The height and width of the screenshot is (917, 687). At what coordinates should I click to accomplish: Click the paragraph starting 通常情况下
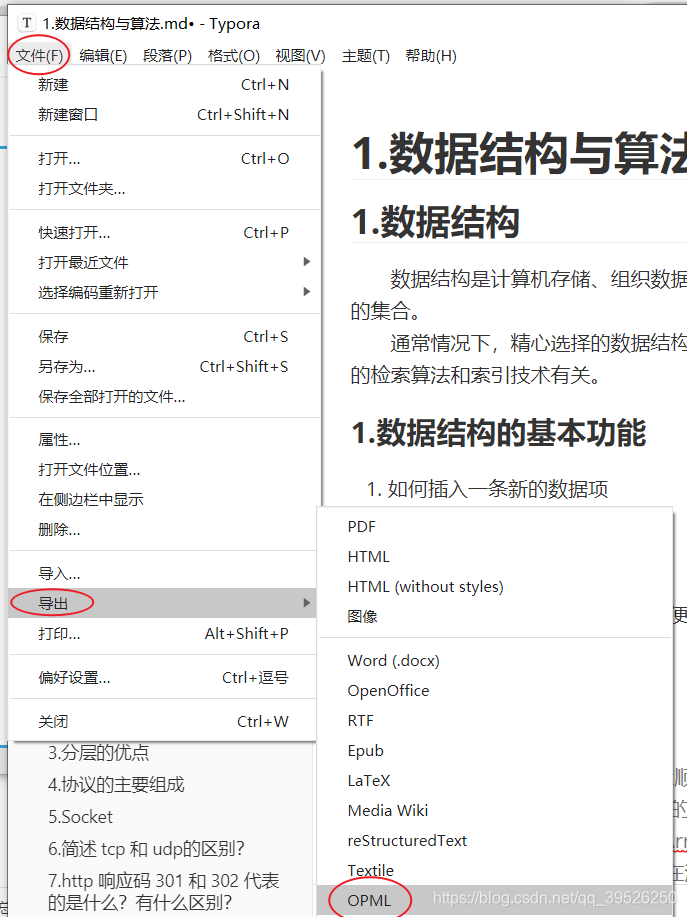(519, 358)
